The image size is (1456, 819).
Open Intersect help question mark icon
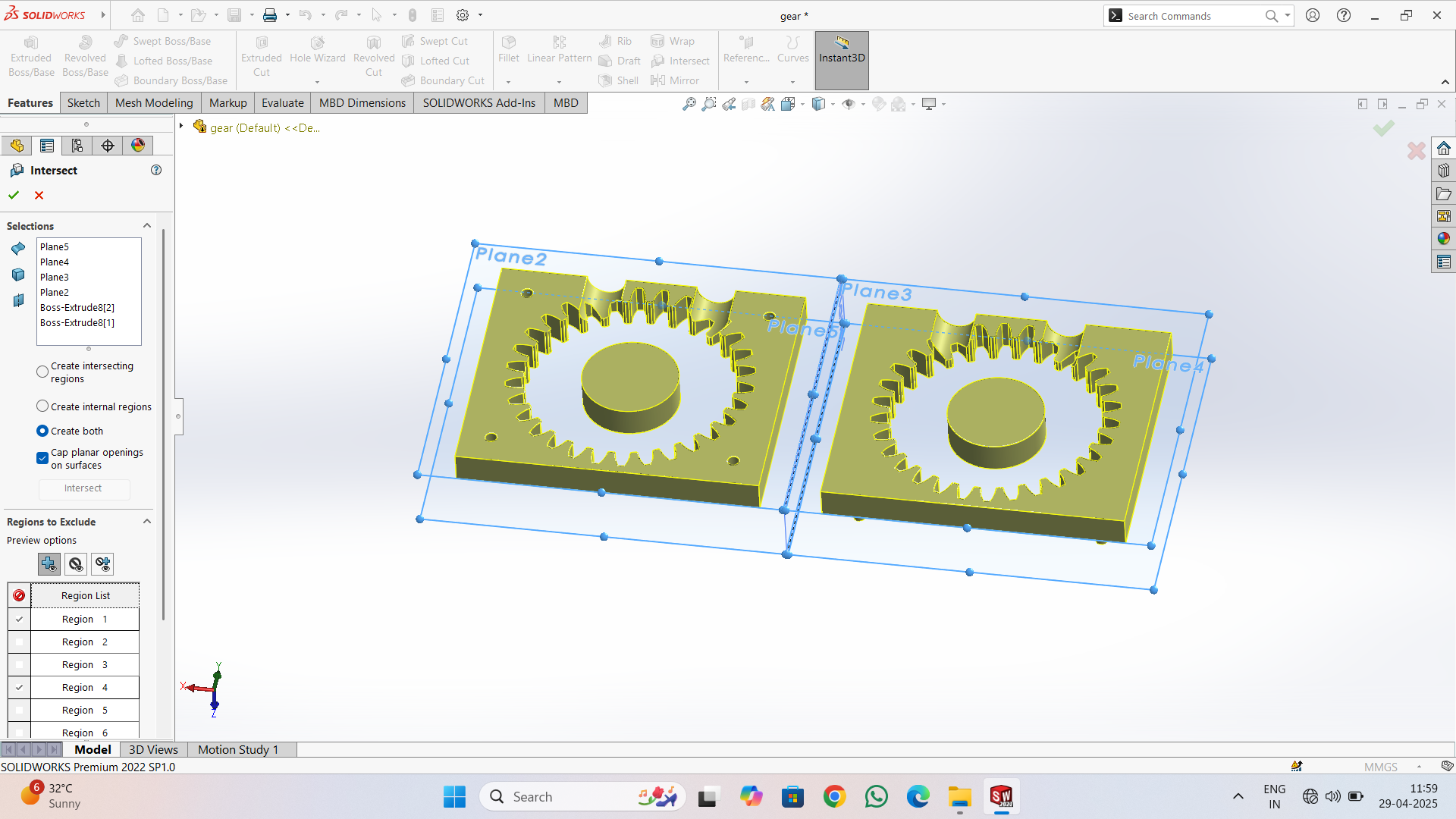click(x=156, y=170)
